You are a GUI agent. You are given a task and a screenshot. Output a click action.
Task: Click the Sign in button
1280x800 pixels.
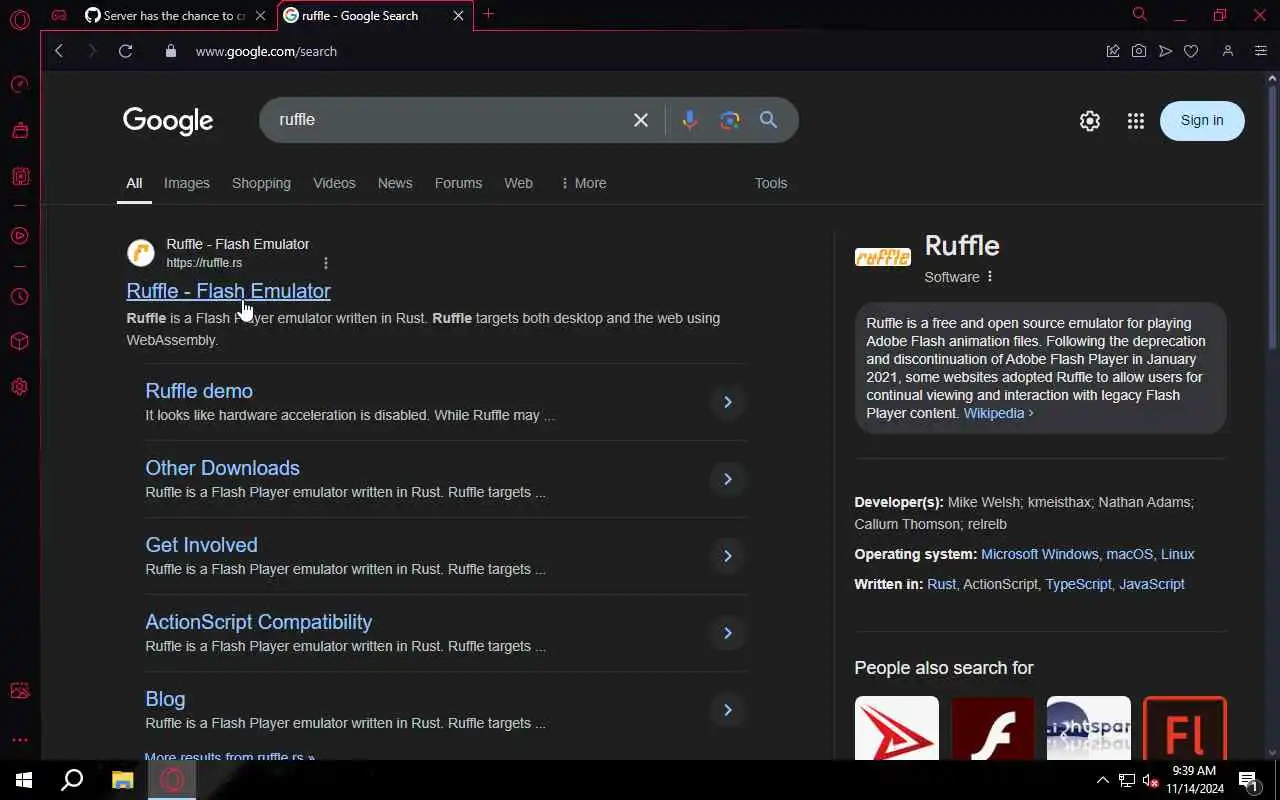point(1202,120)
